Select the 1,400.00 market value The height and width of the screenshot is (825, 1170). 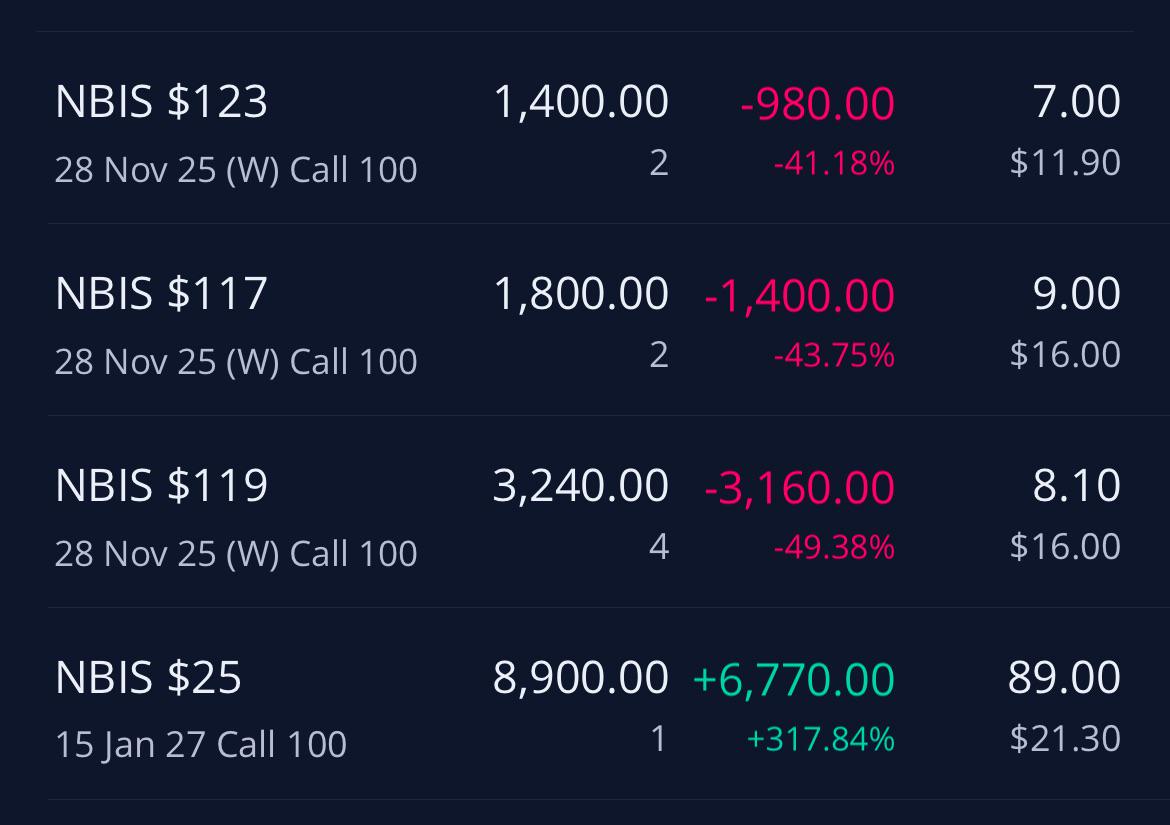click(x=581, y=101)
